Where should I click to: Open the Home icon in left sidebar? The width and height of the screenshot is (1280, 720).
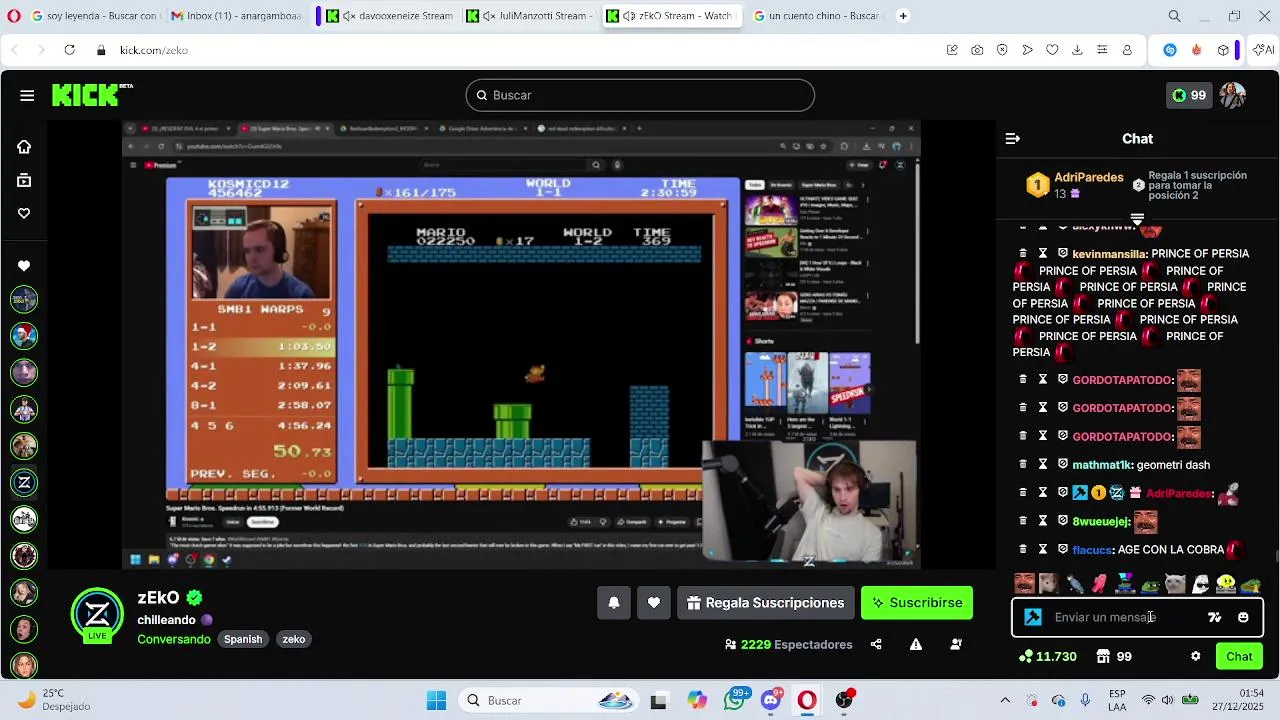[24, 147]
